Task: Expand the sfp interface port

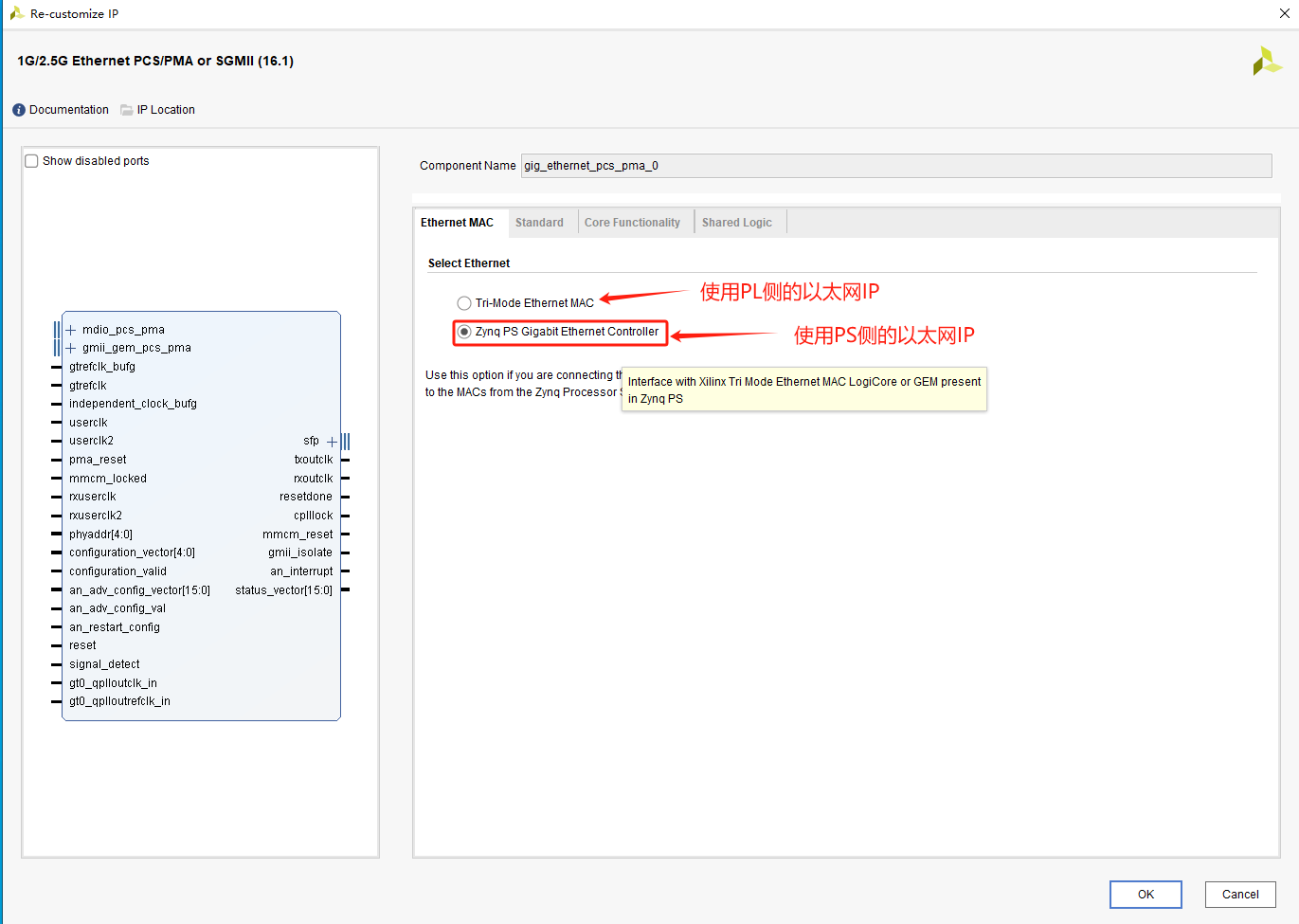Action: 332,442
